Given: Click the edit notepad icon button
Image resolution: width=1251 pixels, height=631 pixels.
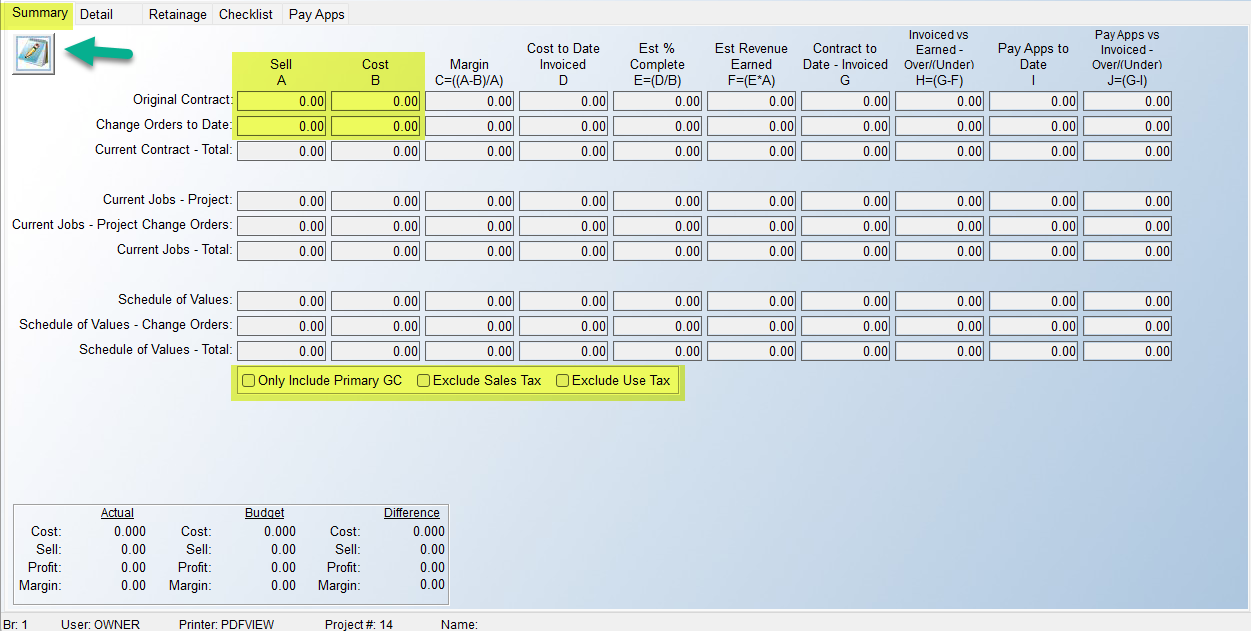Looking at the screenshot, I should 33,53.
